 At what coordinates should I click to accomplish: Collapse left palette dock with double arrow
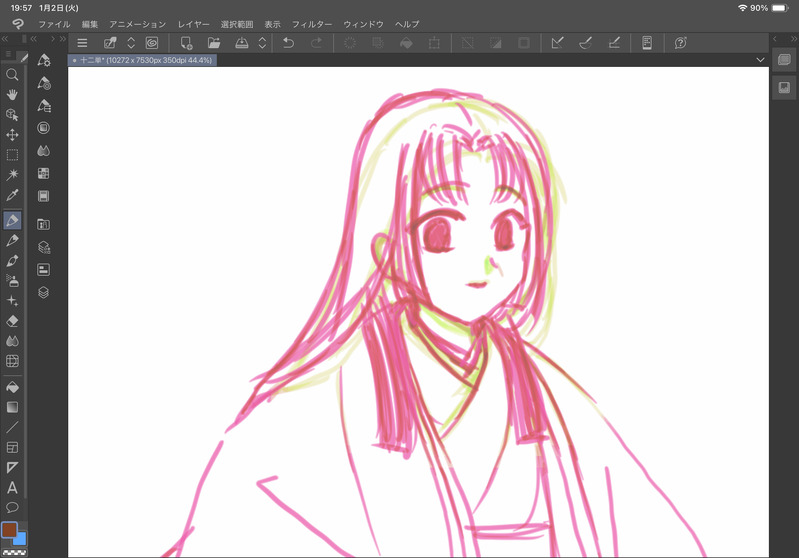5,39
